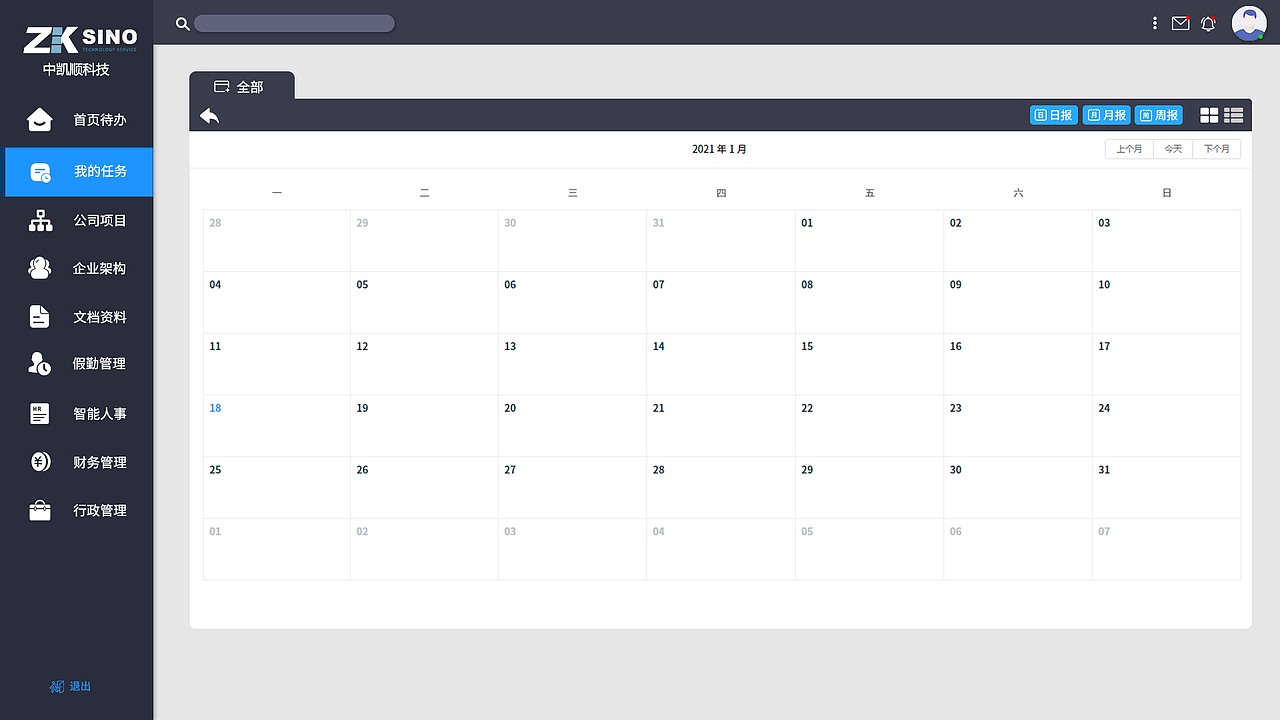Open the three-dot more options menu
This screenshot has height=720, width=1280.
1155,23
